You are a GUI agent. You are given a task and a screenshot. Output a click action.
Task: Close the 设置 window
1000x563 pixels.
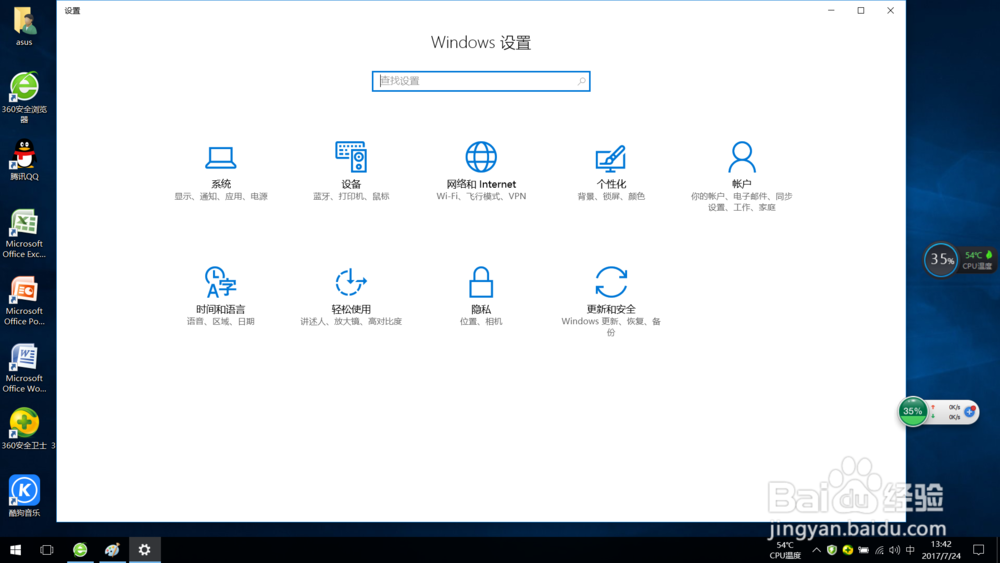click(890, 10)
